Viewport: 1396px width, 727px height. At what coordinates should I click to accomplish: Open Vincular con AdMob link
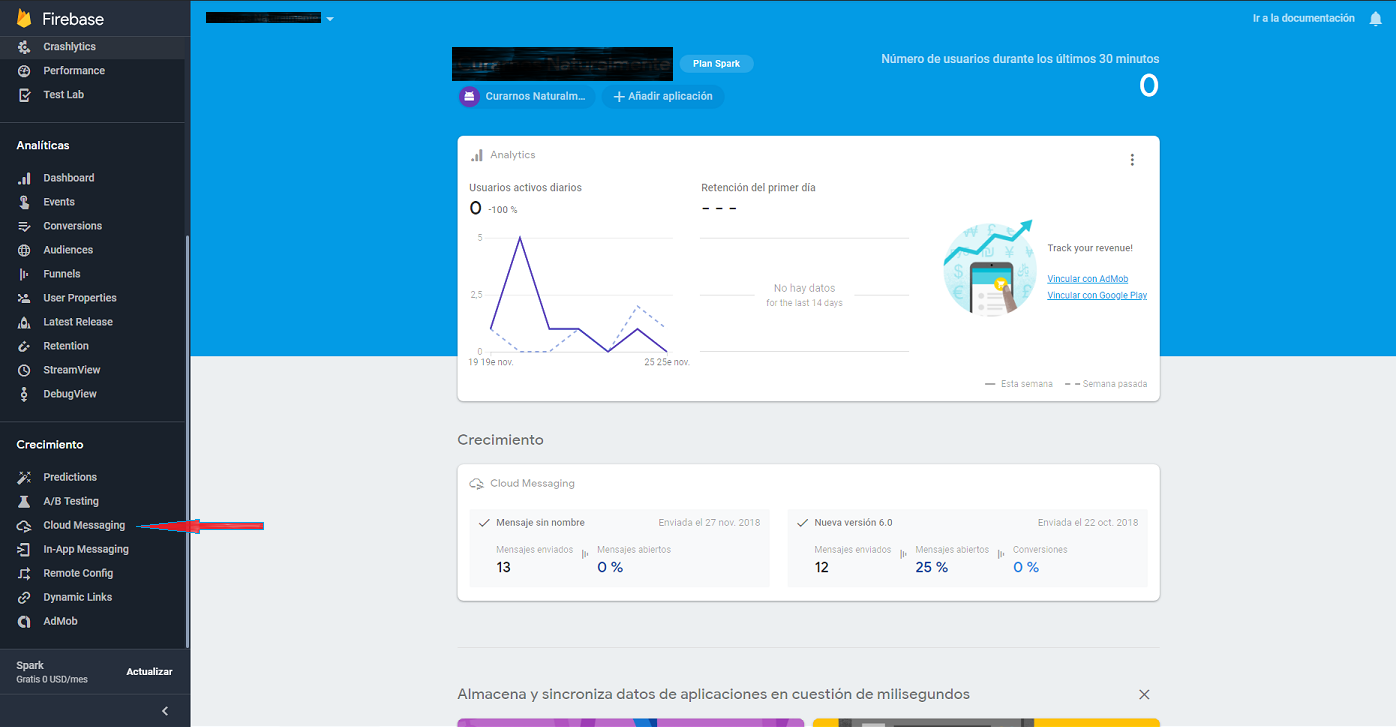click(x=1087, y=279)
